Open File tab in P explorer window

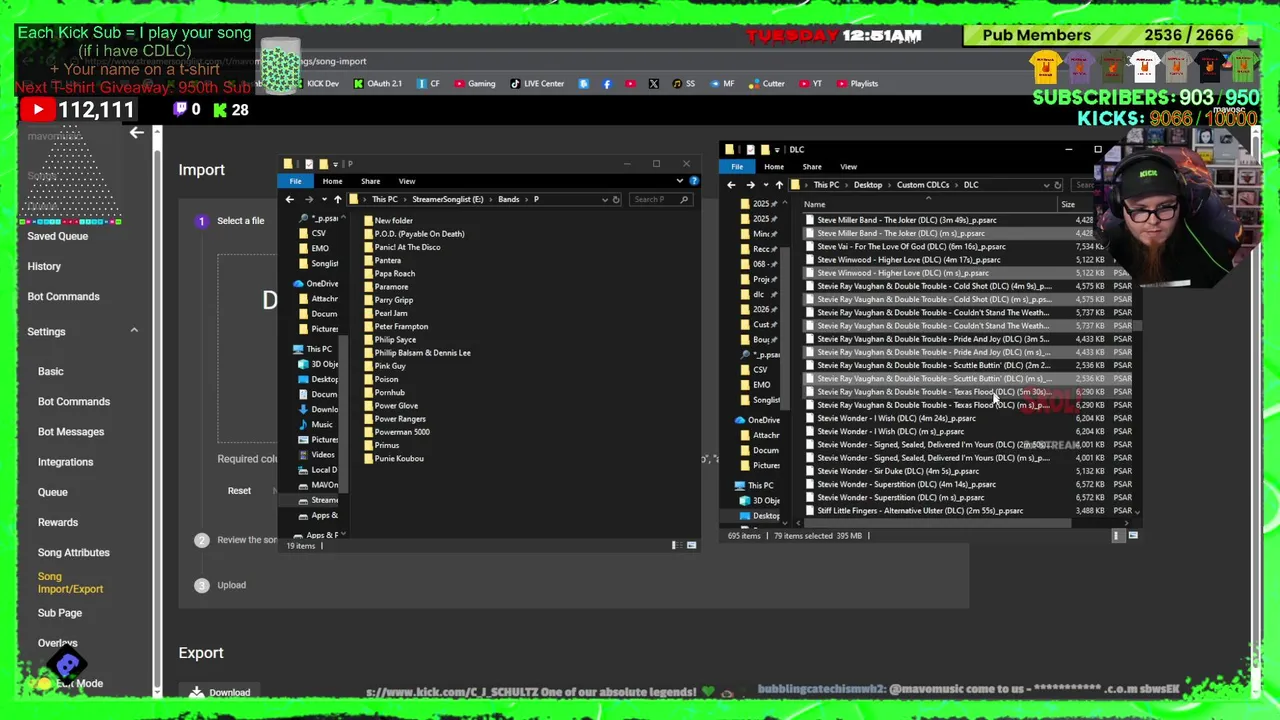[295, 181]
